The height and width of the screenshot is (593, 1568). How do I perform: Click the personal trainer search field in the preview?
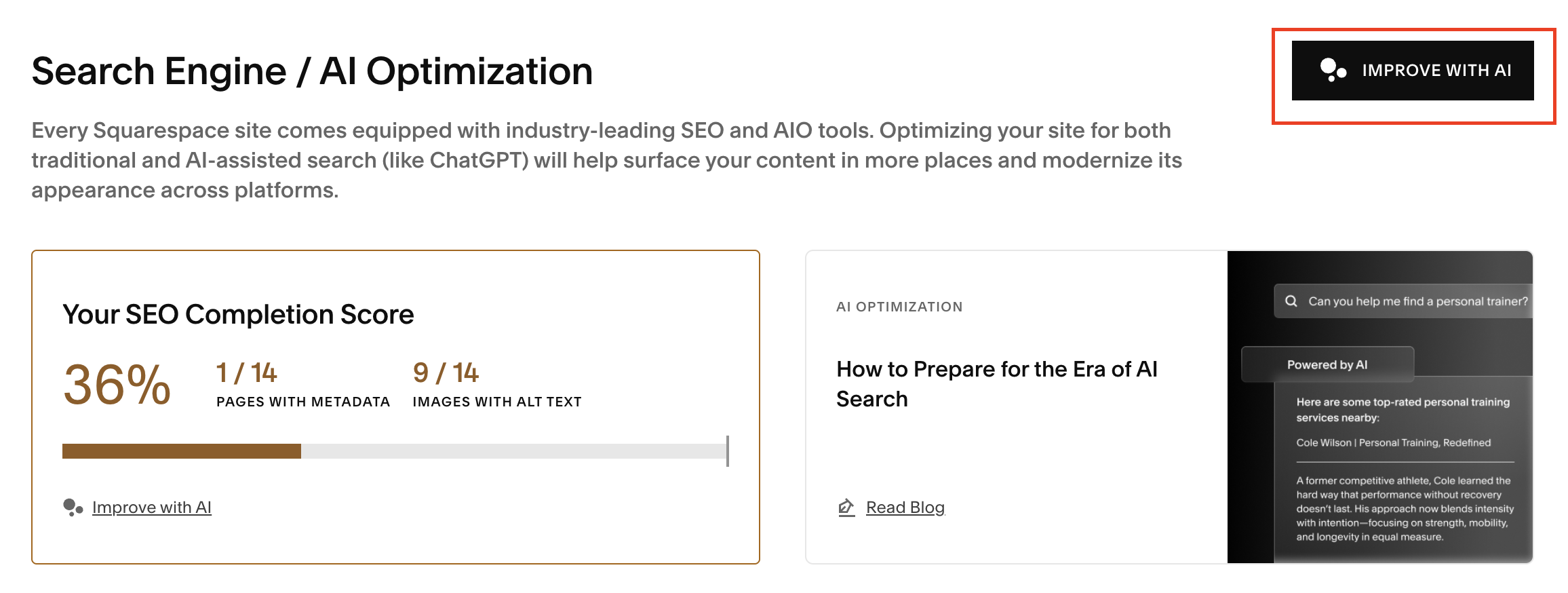click(1417, 301)
